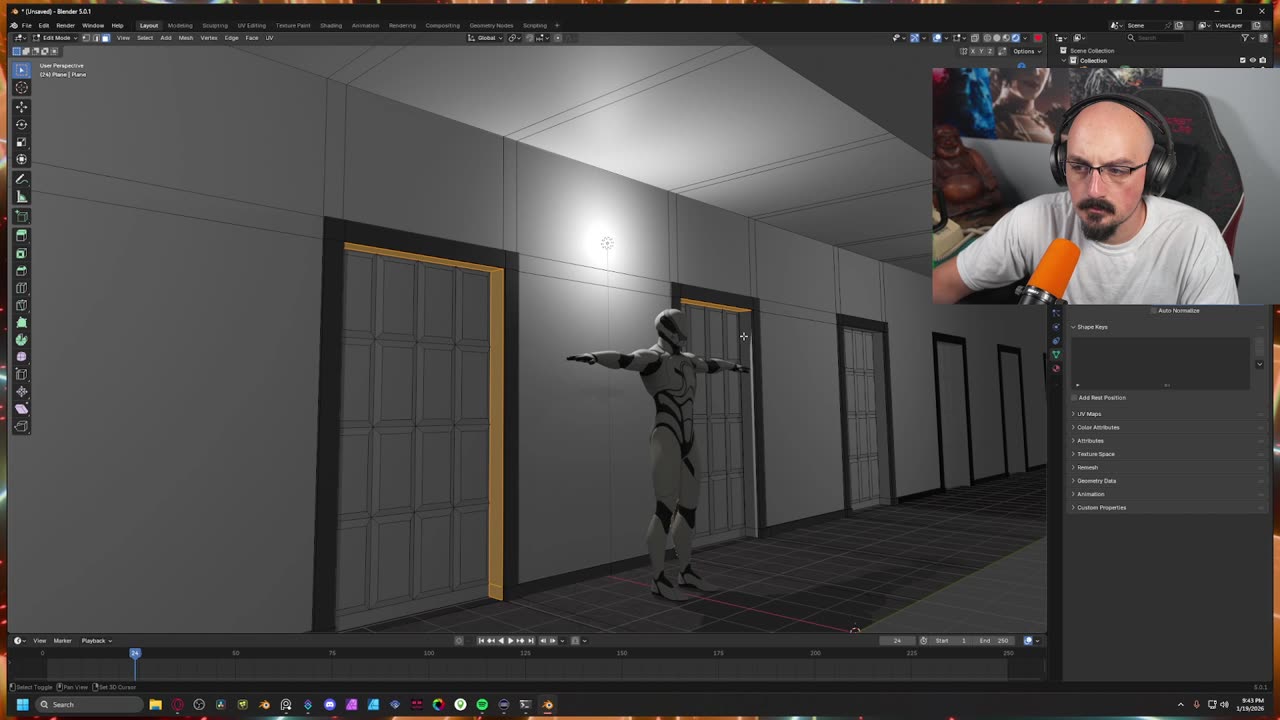Click the current frame playhead marker
Screen dimensions: 1280x720
pyautogui.click(x=135, y=653)
